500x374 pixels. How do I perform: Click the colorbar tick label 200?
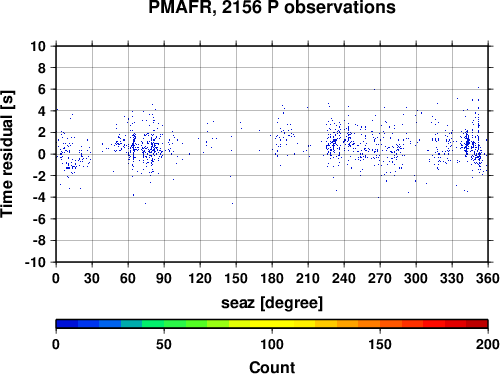(x=488, y=344)
